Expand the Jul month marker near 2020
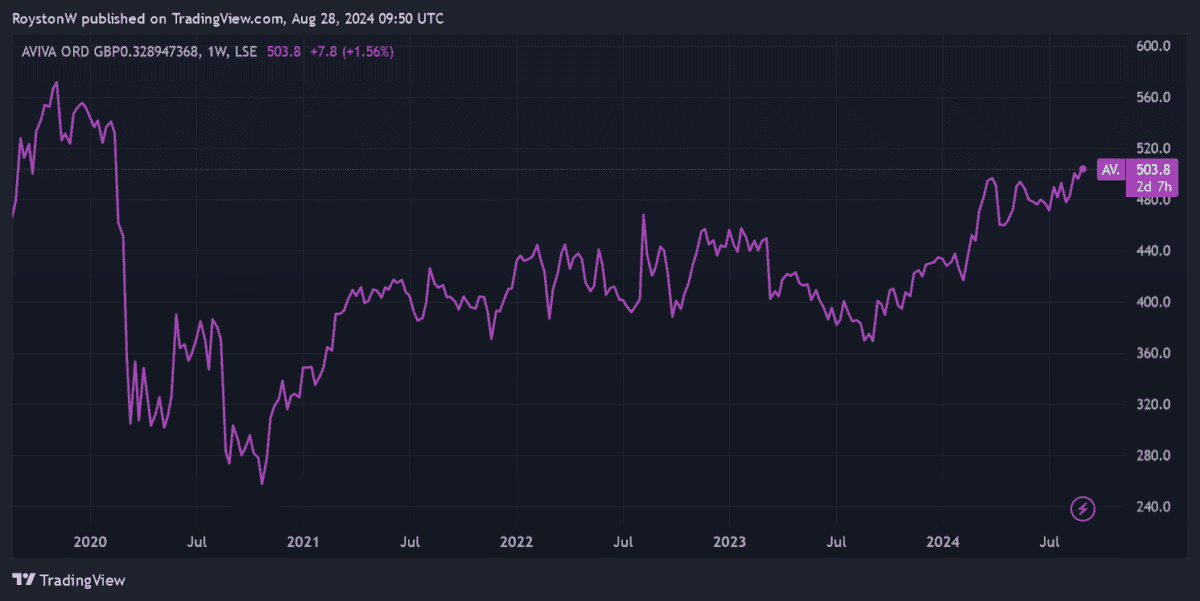This screenshot has height=601, width=1200. coord(197,542)
